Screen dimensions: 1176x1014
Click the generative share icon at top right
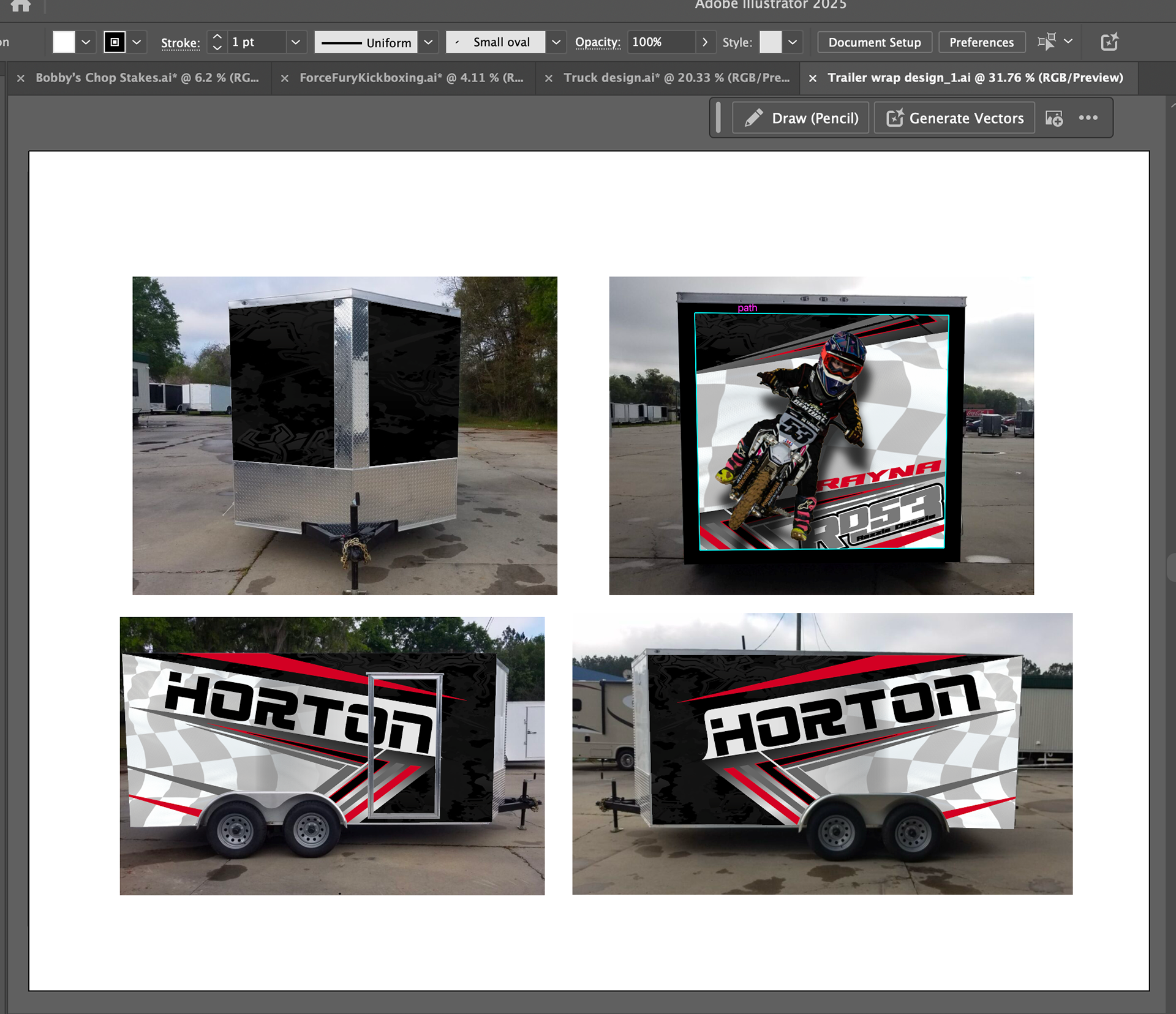click(x=1109, y=42)
